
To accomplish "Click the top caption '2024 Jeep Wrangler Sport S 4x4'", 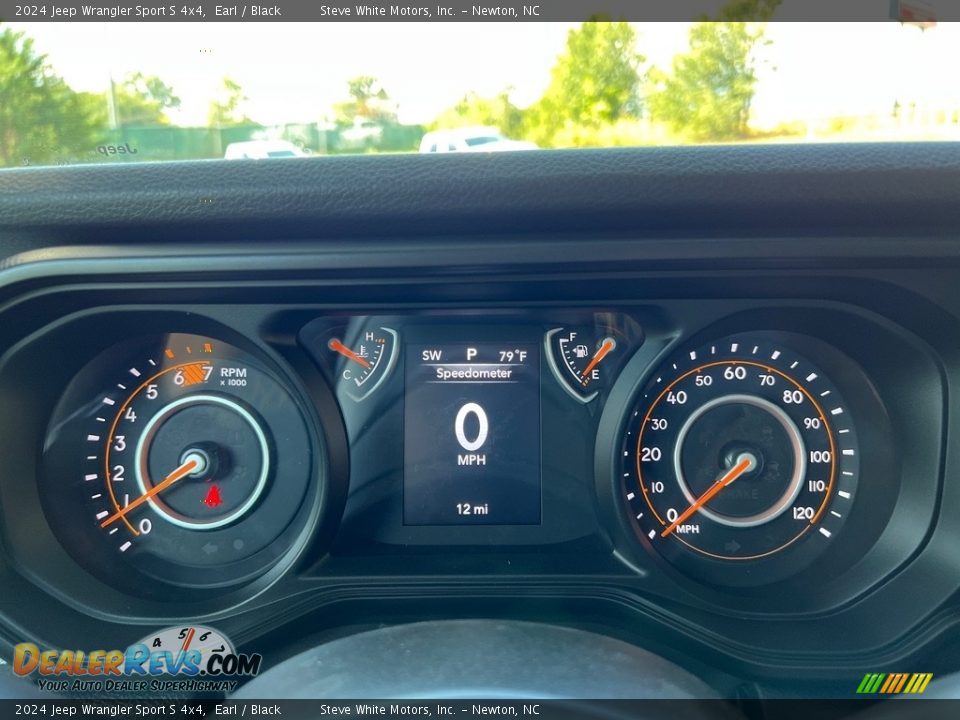I will click(110, 10).
